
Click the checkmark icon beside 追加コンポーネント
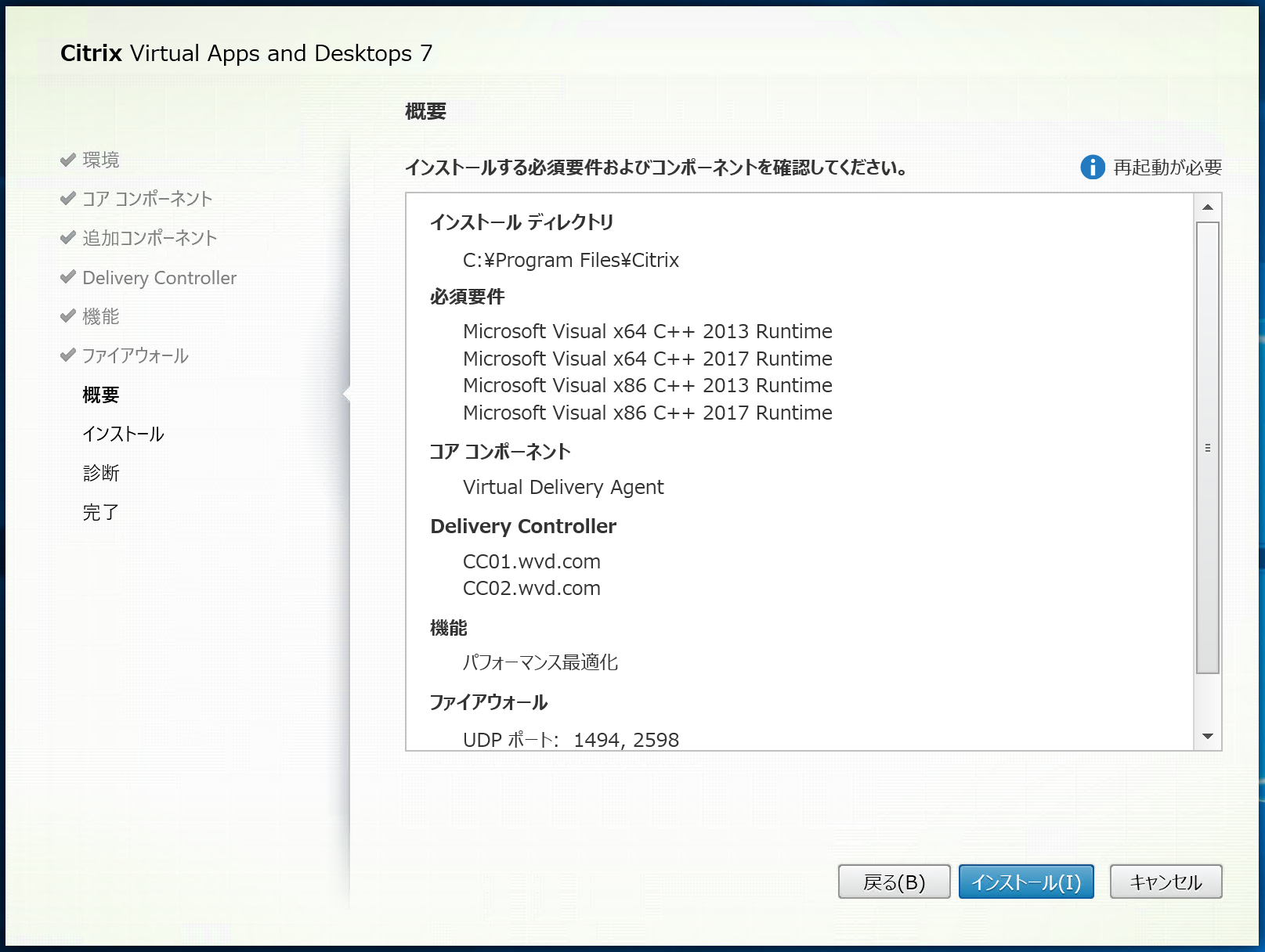(x=67, y=238)
